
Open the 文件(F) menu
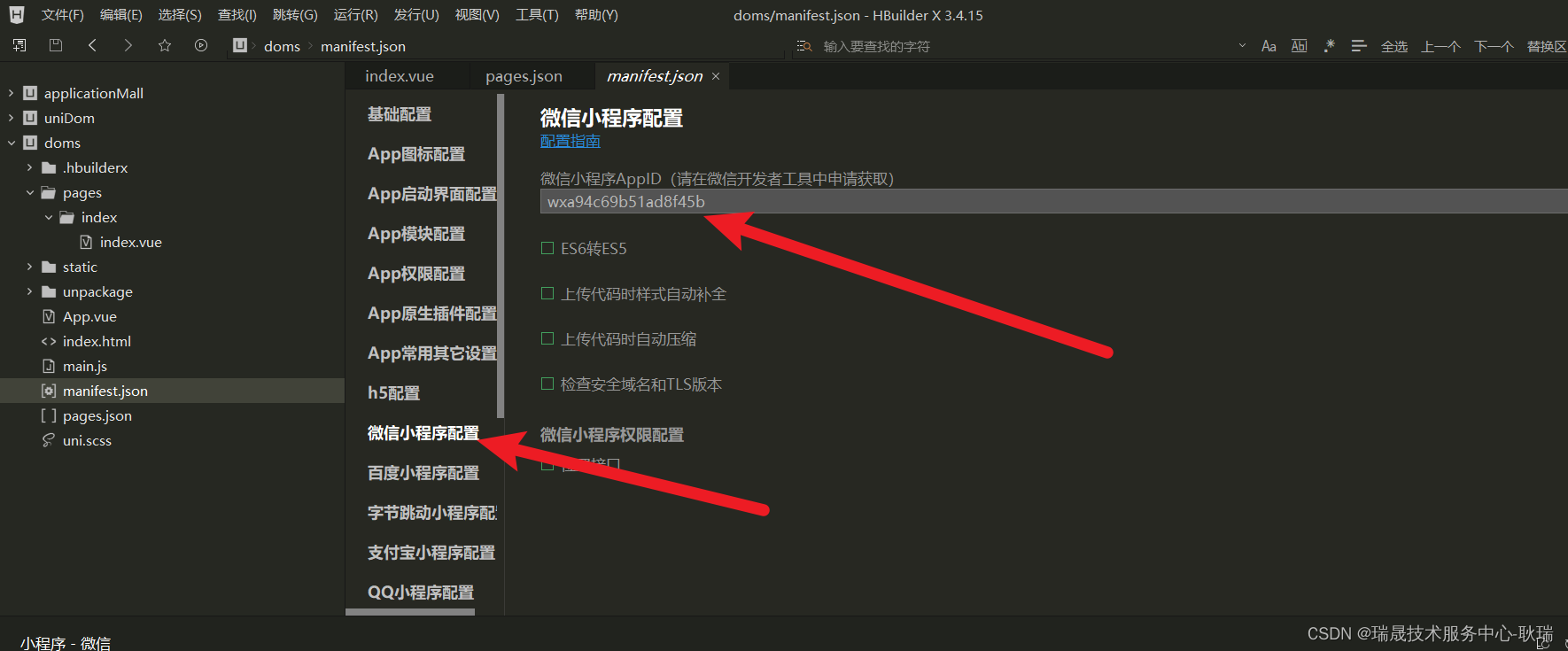click(x=63, y=15)
